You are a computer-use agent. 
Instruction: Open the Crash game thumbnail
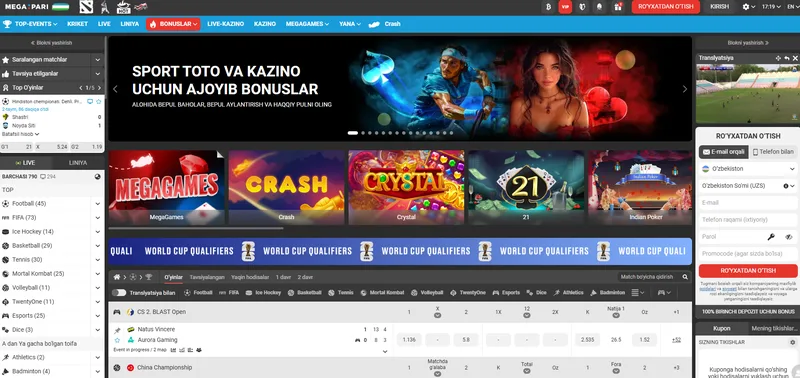click(x=286, y=187)
